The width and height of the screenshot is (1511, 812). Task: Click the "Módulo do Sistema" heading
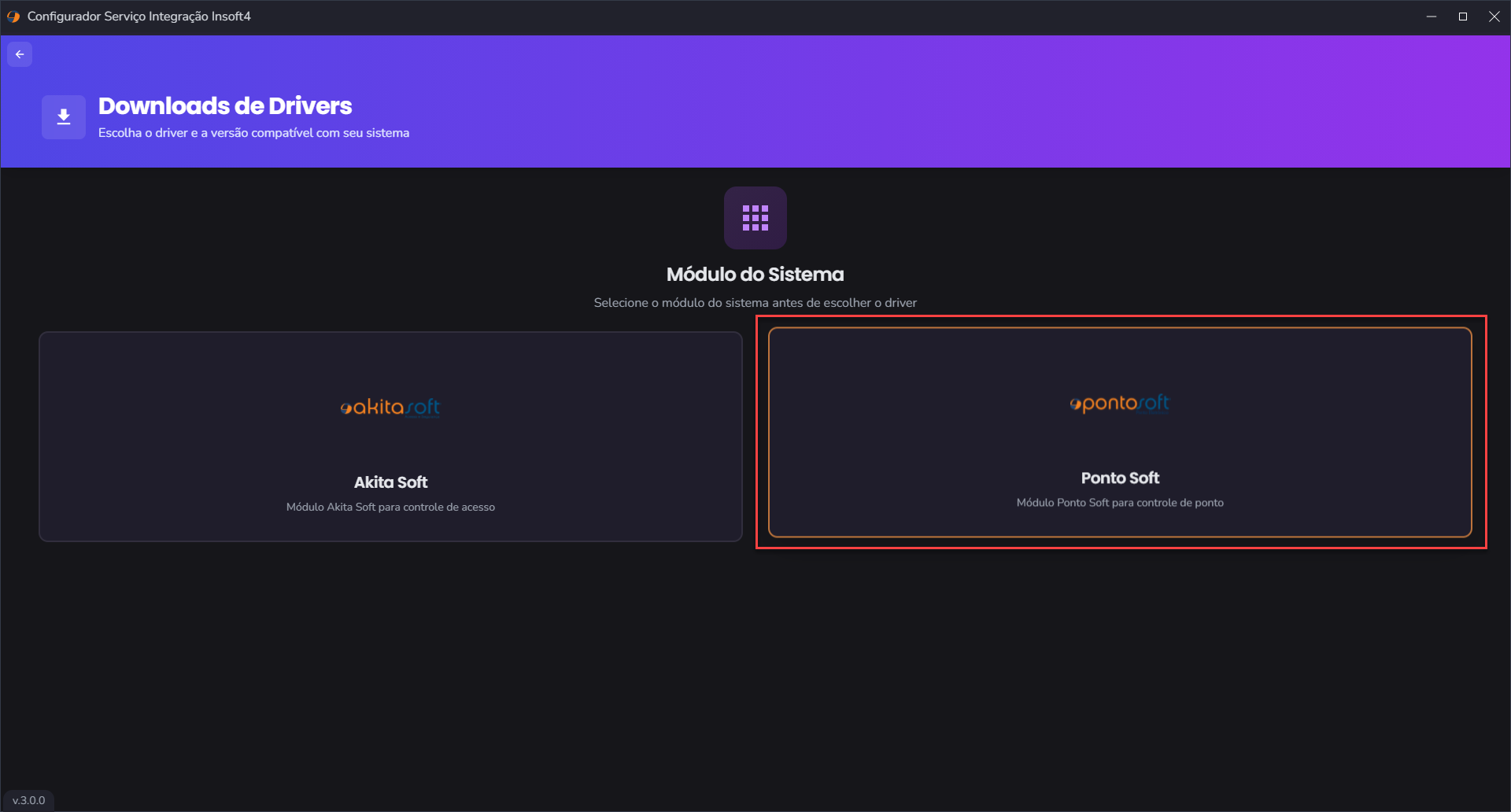[x=755, y=275]
